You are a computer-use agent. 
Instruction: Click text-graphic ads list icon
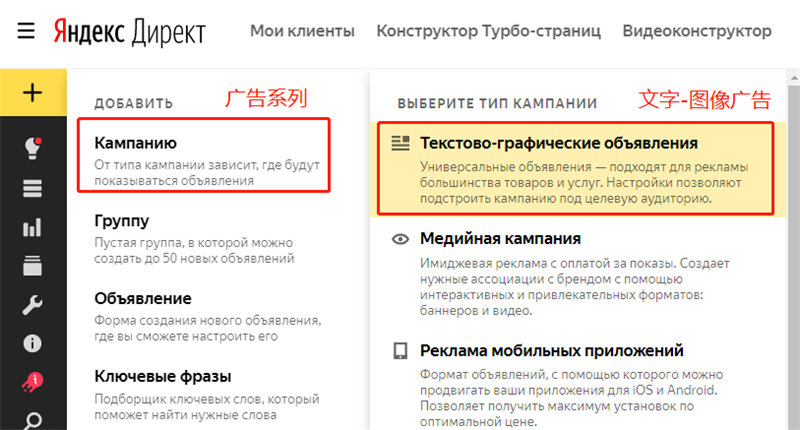(x=401, y=143)
